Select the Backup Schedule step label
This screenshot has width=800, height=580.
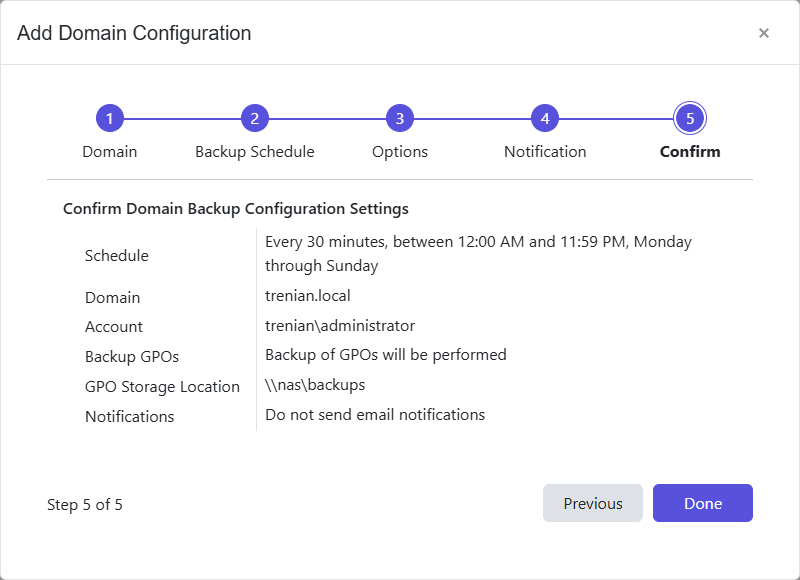(254, 151)
